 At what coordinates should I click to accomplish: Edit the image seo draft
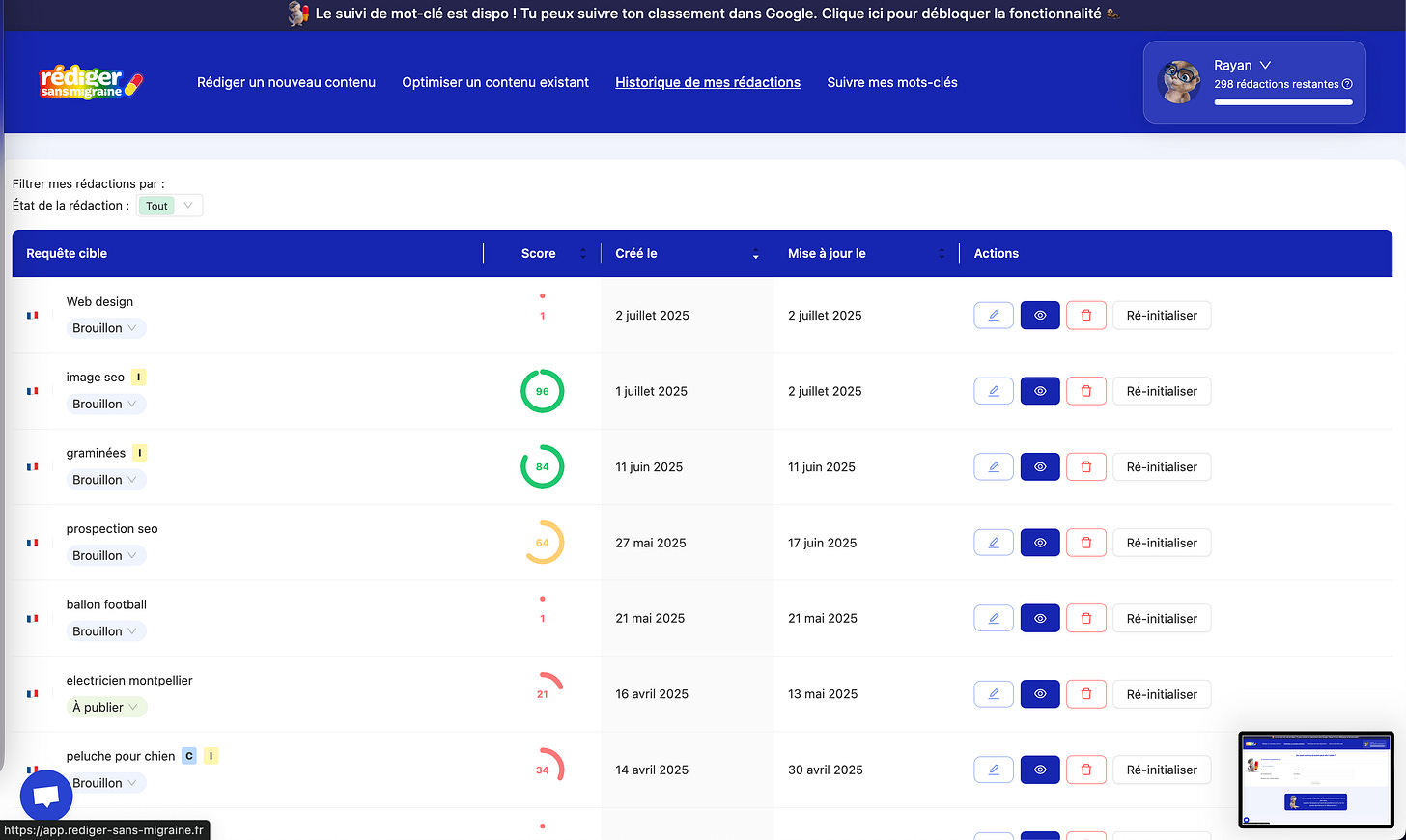click(994, 391)
